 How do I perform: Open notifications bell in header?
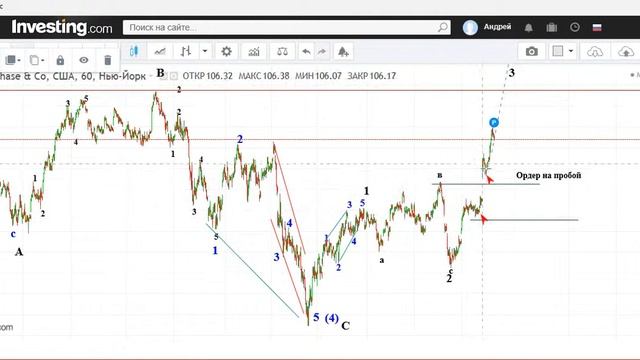[x=529, y=27]
